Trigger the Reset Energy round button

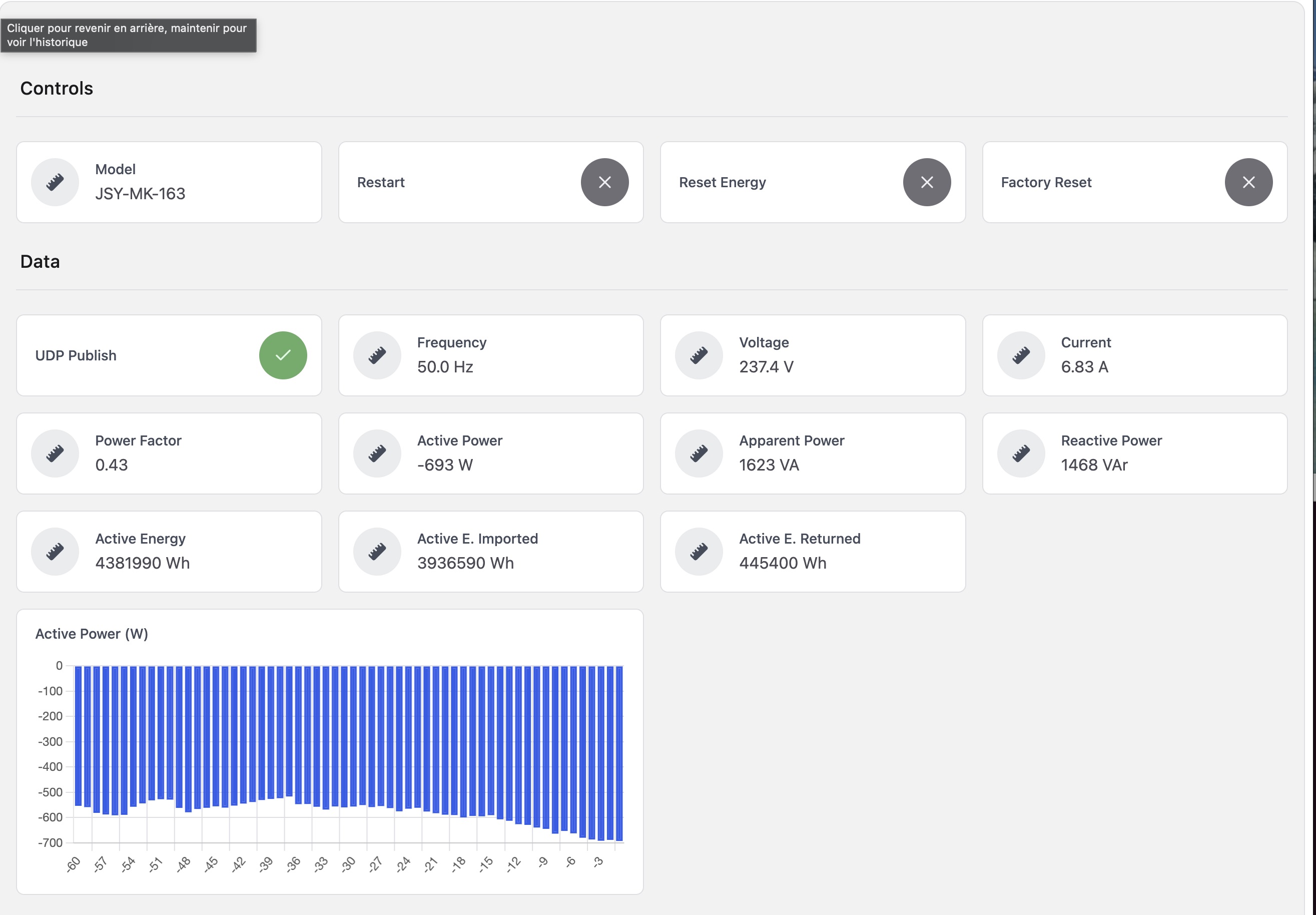click(926, 182)
